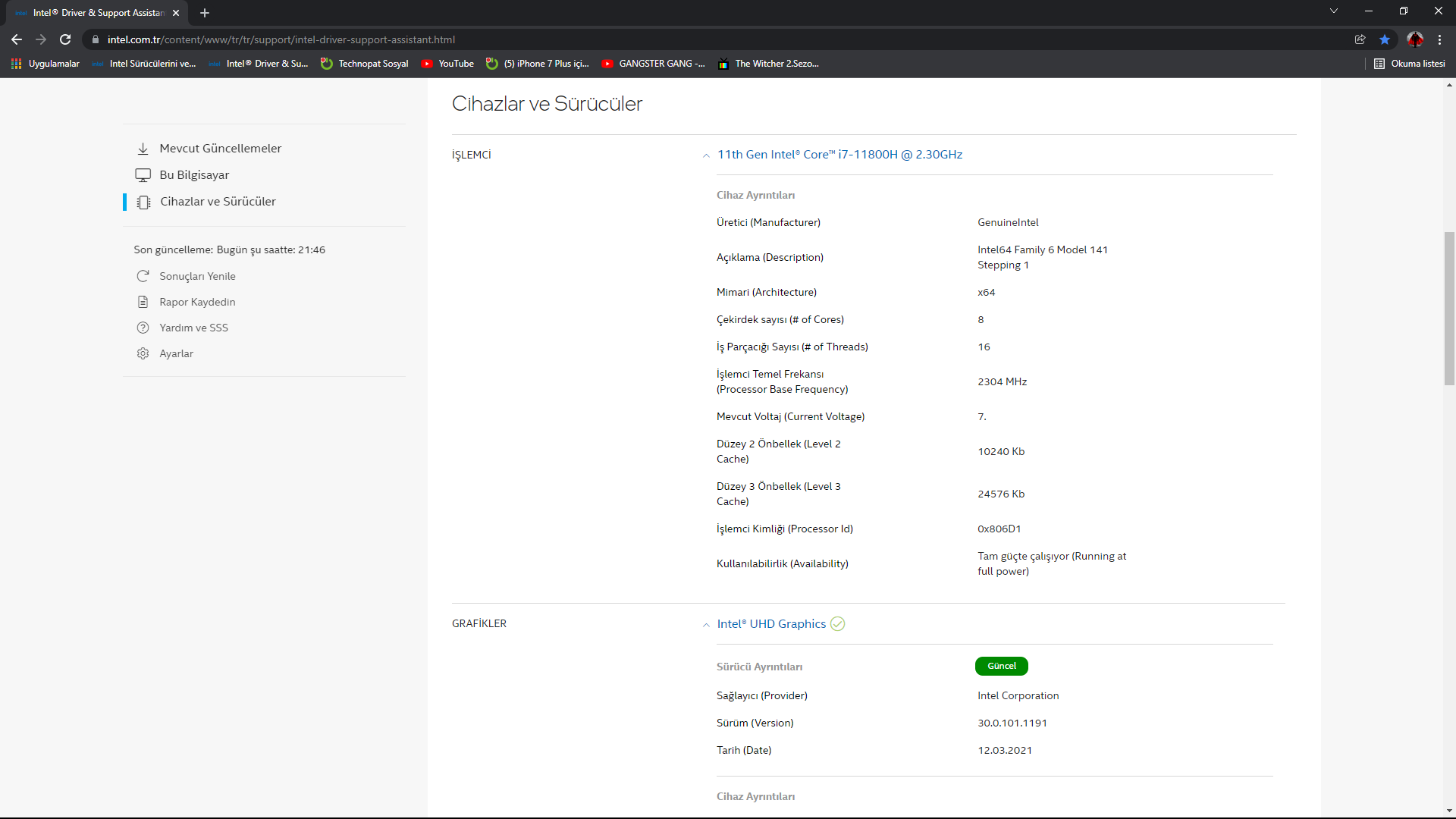Click the bookmark star in address bar

click(1385, 39)
